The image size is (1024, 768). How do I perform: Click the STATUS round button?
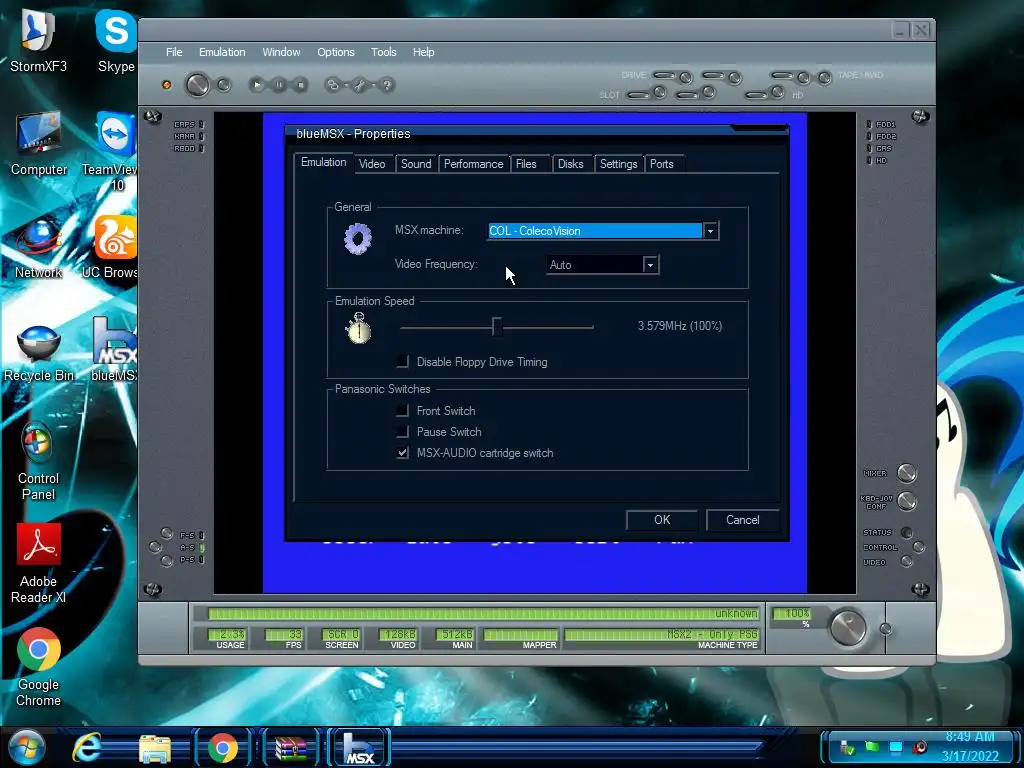click(x=906, y=532)
